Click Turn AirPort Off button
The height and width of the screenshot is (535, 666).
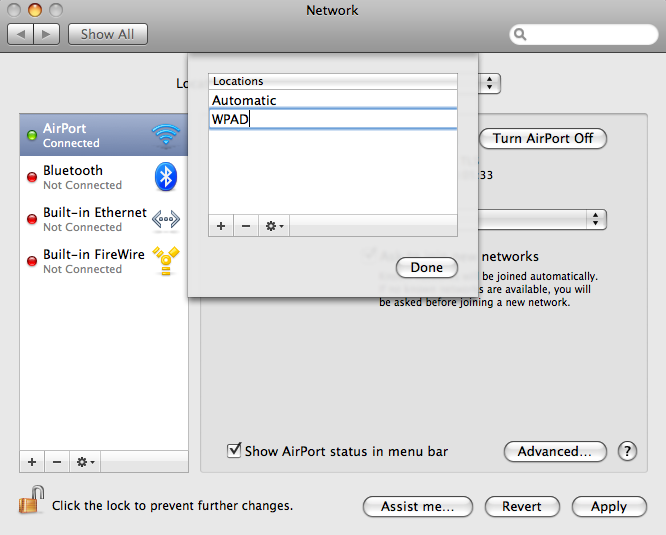pyautogui.click(x=542, y=138)
